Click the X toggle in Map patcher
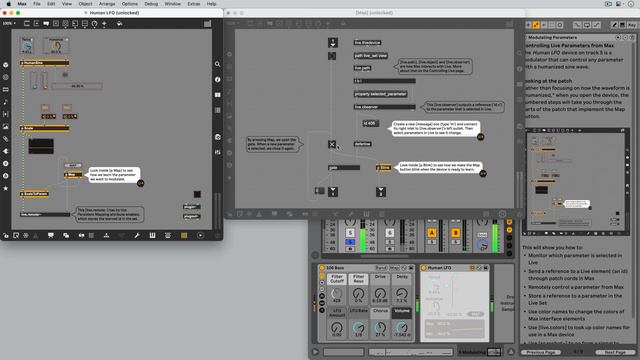 pos(332,144)
